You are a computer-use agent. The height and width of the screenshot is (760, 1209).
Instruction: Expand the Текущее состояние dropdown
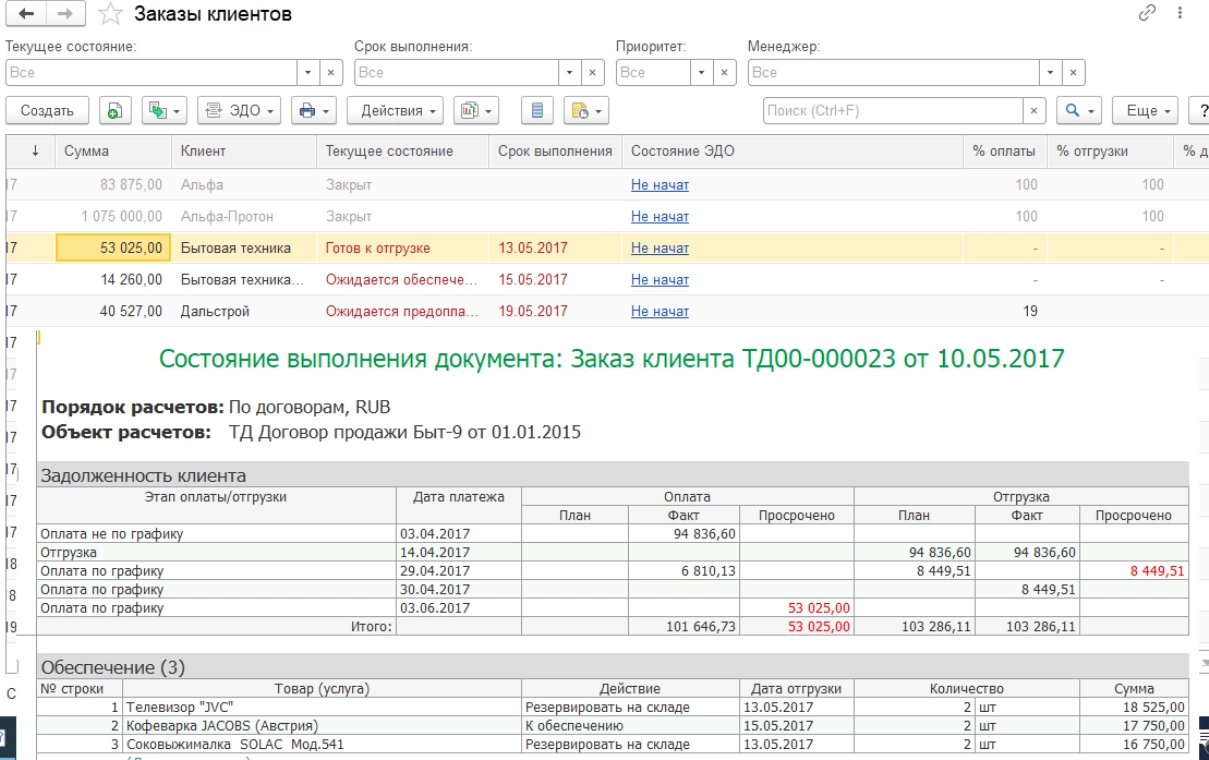click(307, 73)
